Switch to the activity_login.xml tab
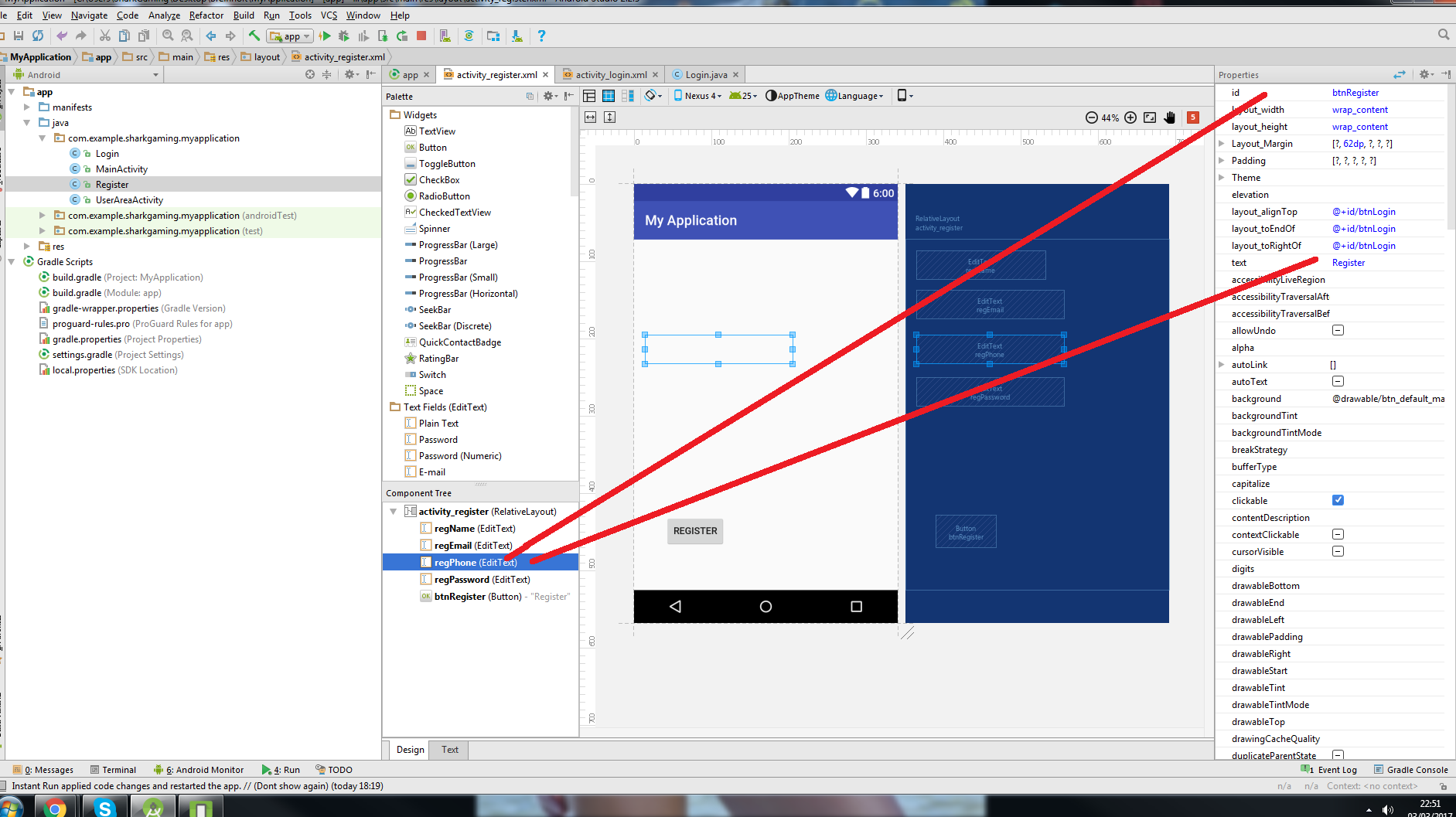The height and width of the screenshot is (817, 1456). (611, 74)
